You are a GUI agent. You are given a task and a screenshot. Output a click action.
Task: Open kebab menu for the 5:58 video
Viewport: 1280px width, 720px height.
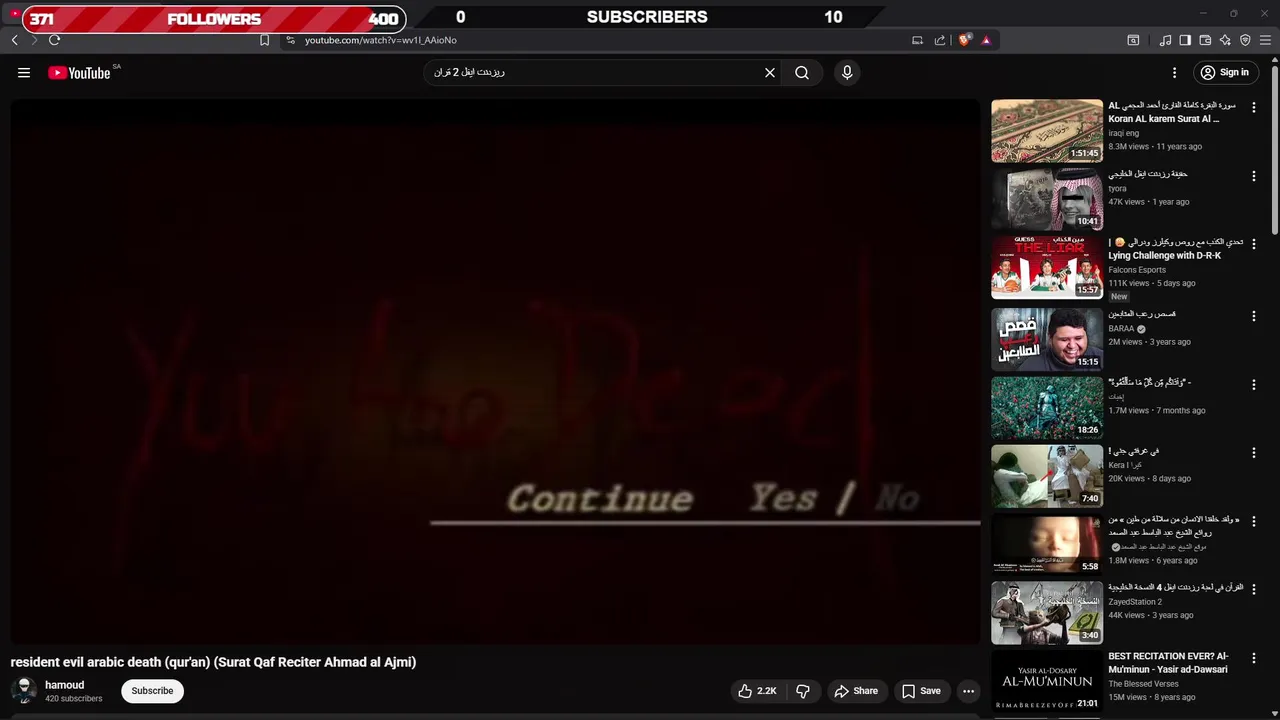(x=1253, y=521)
